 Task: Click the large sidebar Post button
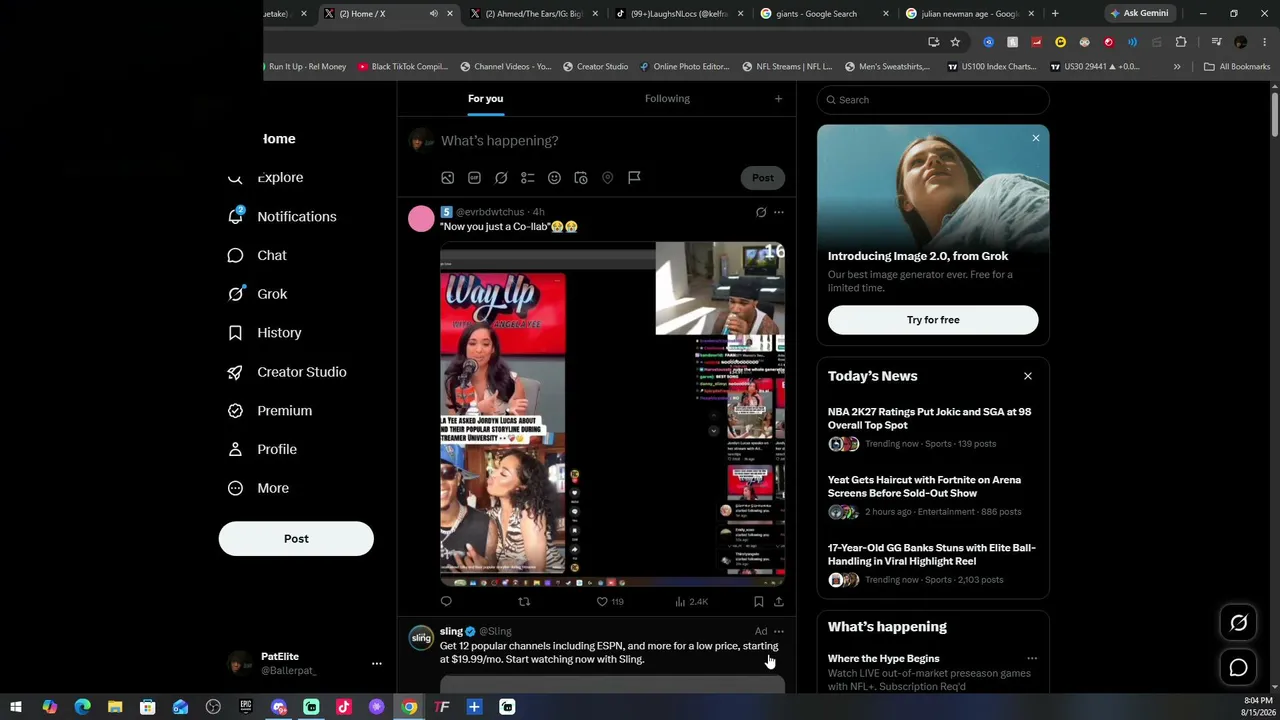[296, 539]
